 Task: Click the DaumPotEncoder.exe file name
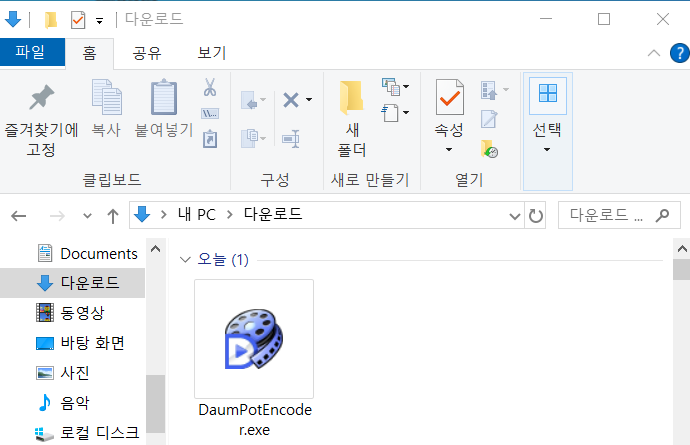pyautogui.click(x=255, y=419)
